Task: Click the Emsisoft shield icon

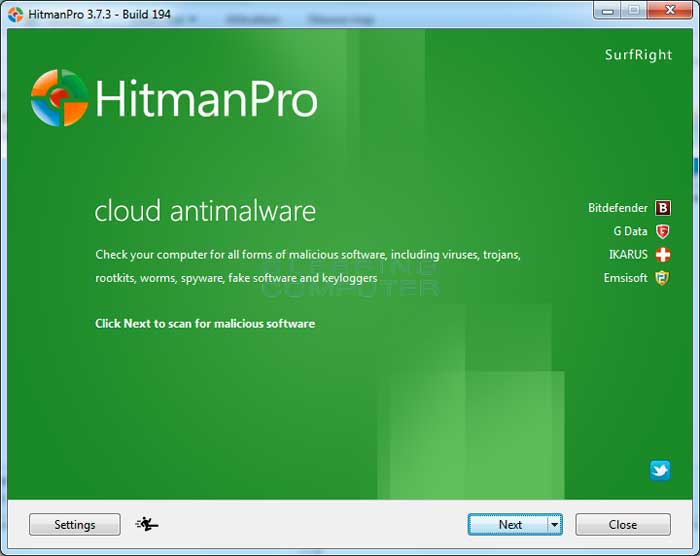Action: 662,278
